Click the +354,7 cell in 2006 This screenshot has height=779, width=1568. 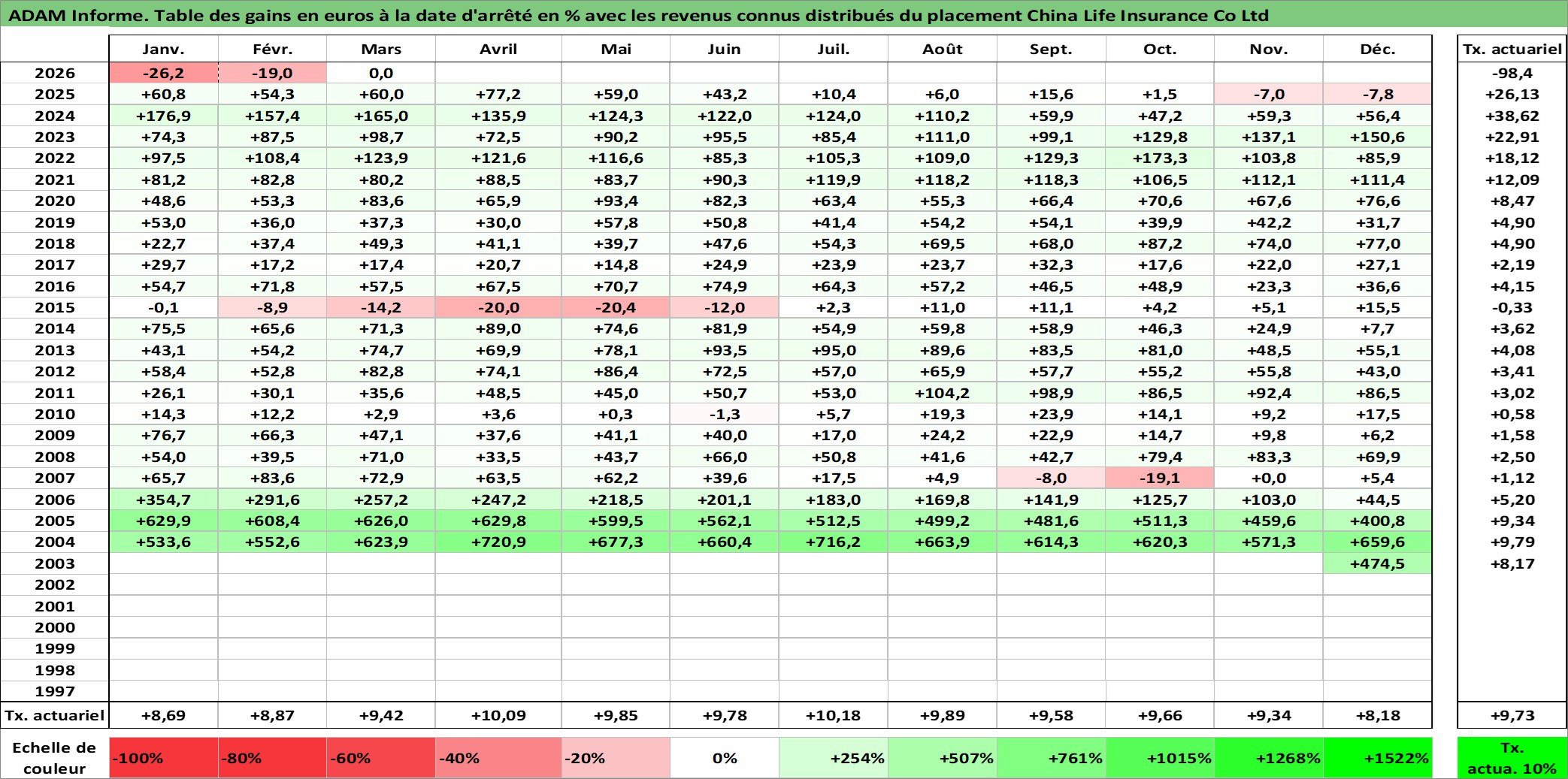(x=163, y=500)
